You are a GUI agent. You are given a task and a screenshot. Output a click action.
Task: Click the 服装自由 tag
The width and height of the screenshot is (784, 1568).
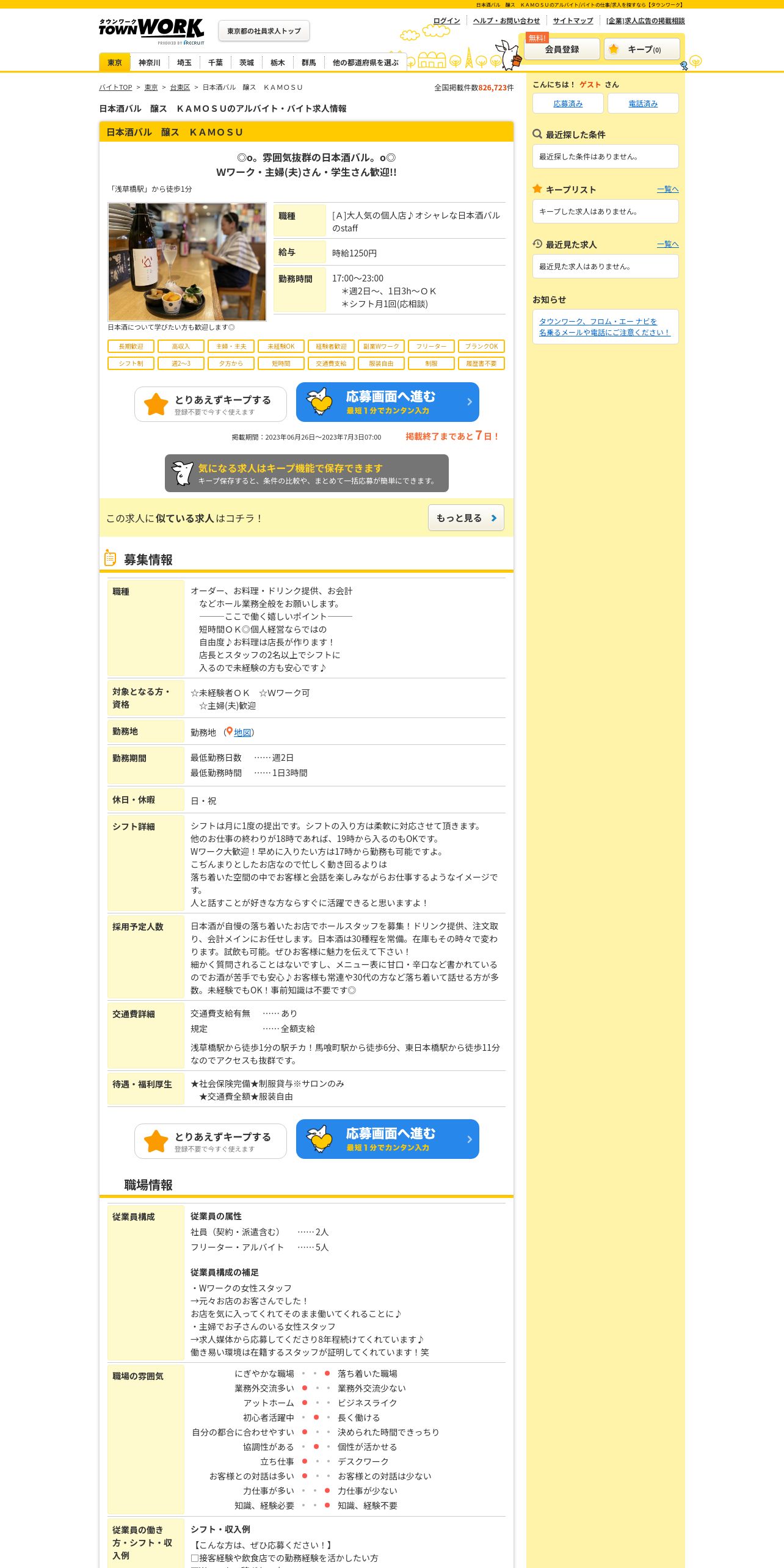click(x=381, y=363)
